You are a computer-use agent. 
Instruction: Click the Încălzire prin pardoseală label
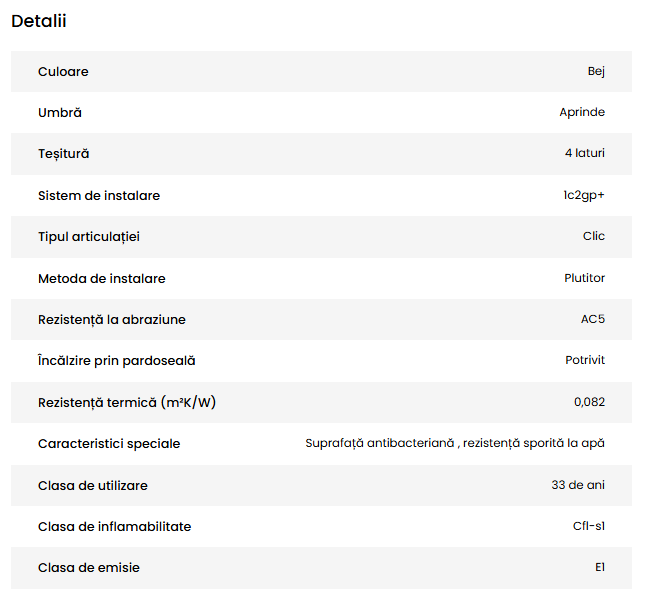pos(117,361)
